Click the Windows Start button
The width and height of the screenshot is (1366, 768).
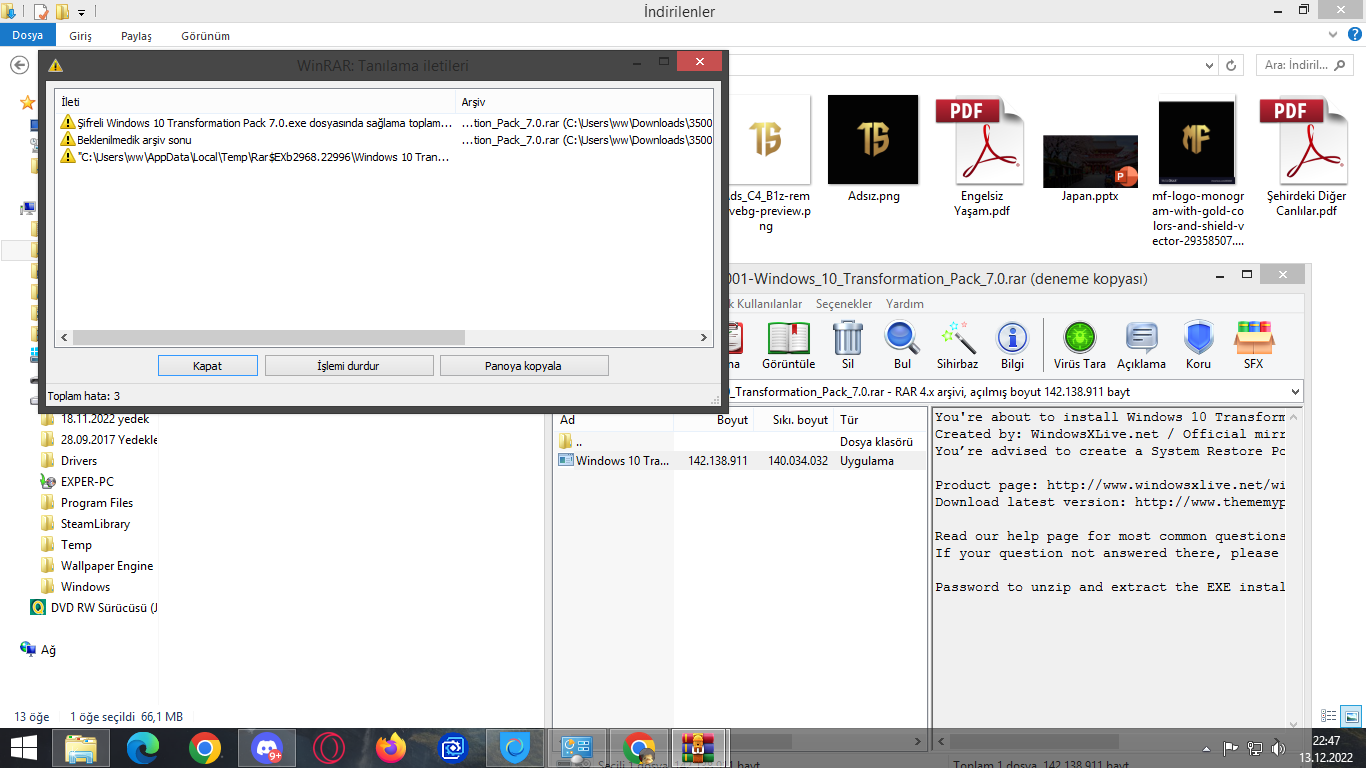point(23,748)
